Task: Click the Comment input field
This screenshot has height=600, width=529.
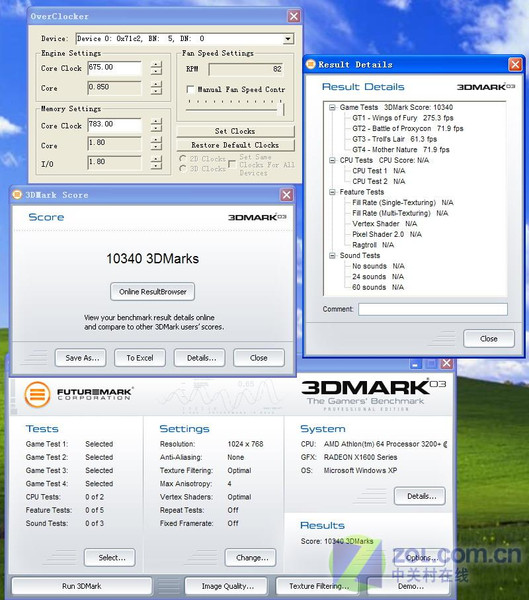Action: 433,309
